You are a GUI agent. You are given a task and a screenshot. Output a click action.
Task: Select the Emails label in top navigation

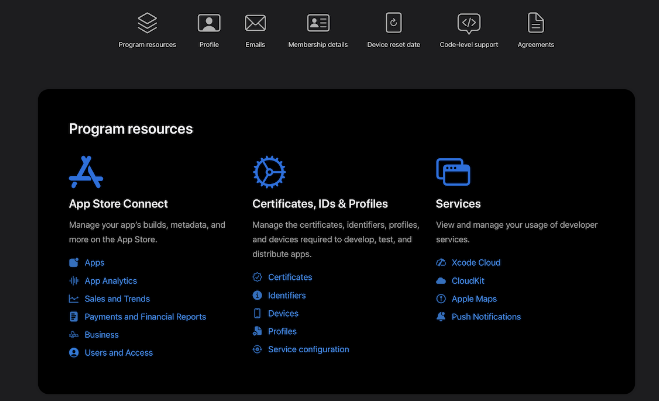[255, 45]
